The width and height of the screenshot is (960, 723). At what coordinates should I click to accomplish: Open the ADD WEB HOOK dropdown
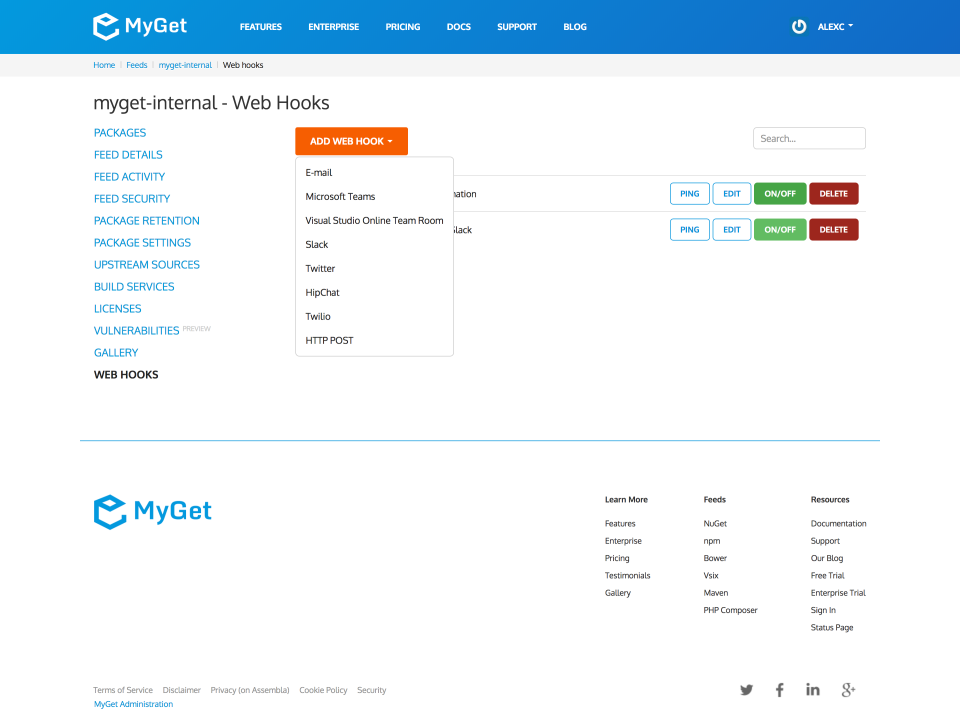coord(351,141)
